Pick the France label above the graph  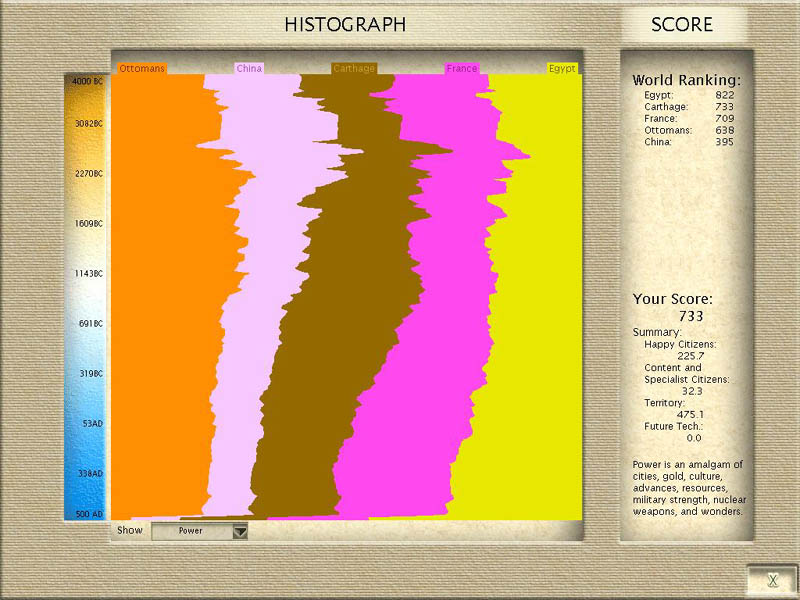point(461,69)
